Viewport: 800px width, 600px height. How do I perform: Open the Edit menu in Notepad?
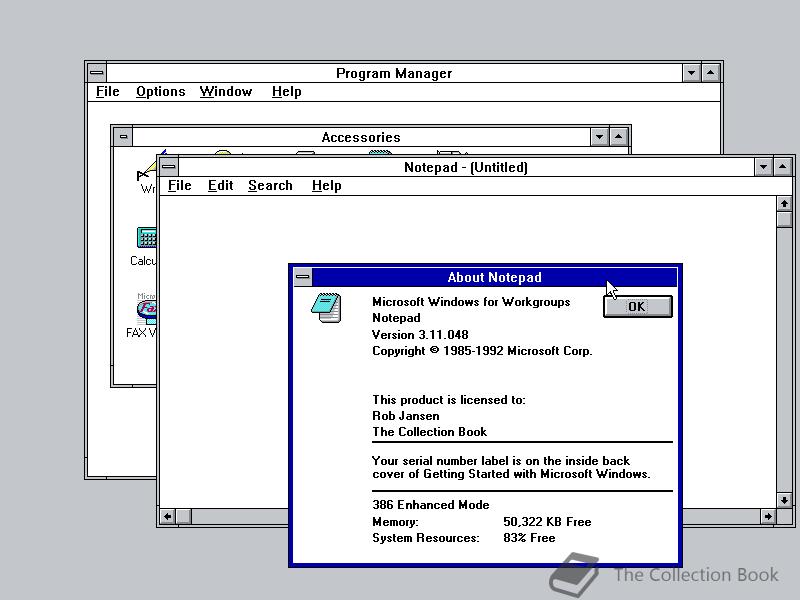pos(220,186)
